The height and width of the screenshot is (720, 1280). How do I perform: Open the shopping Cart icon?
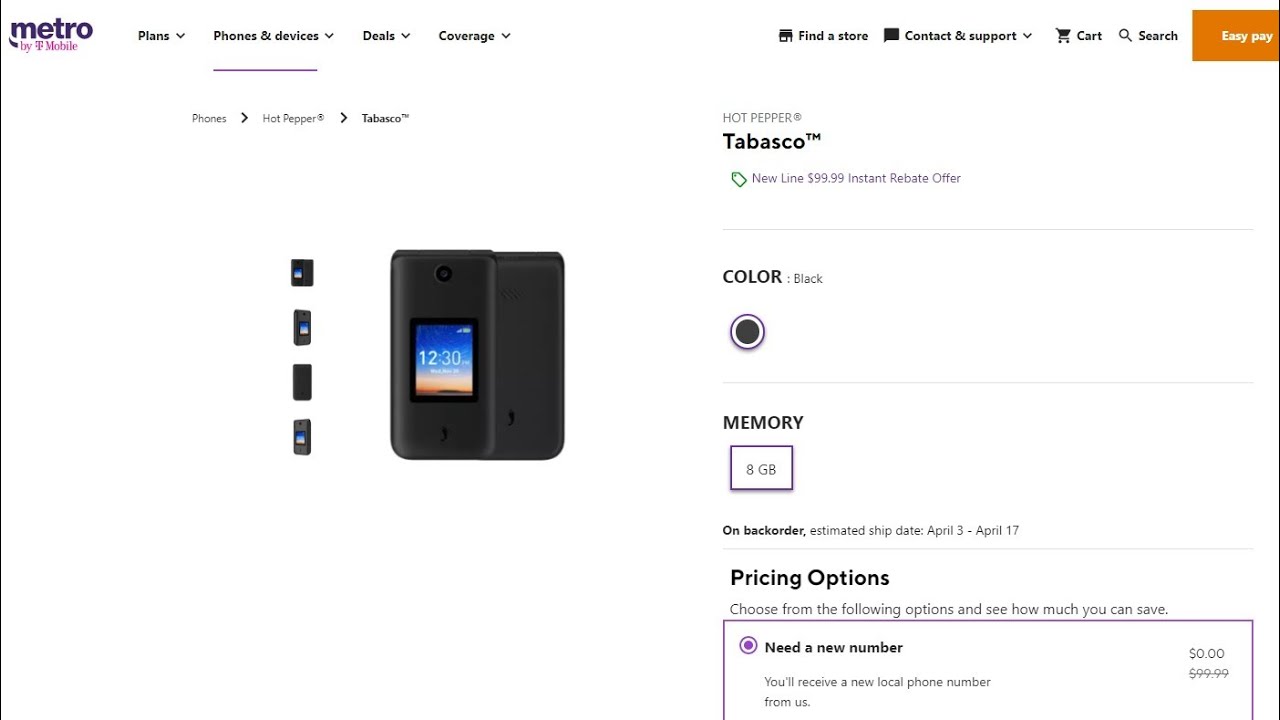point(1063,36)
